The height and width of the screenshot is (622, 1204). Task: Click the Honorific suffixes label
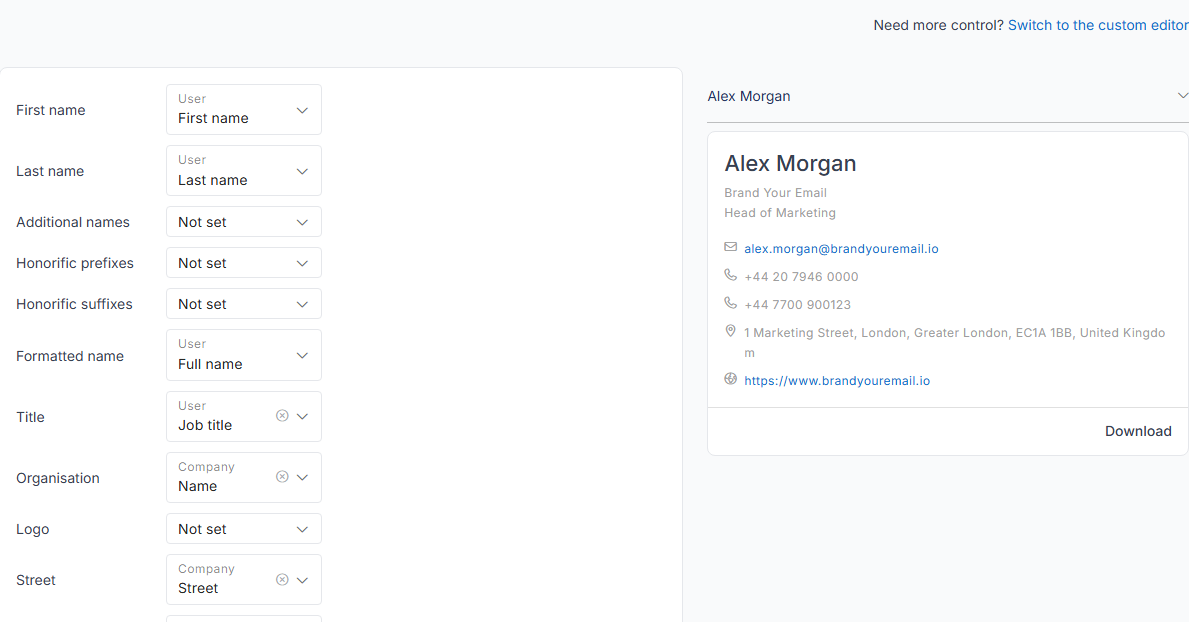pyautogui.click(x=74, y=304)
